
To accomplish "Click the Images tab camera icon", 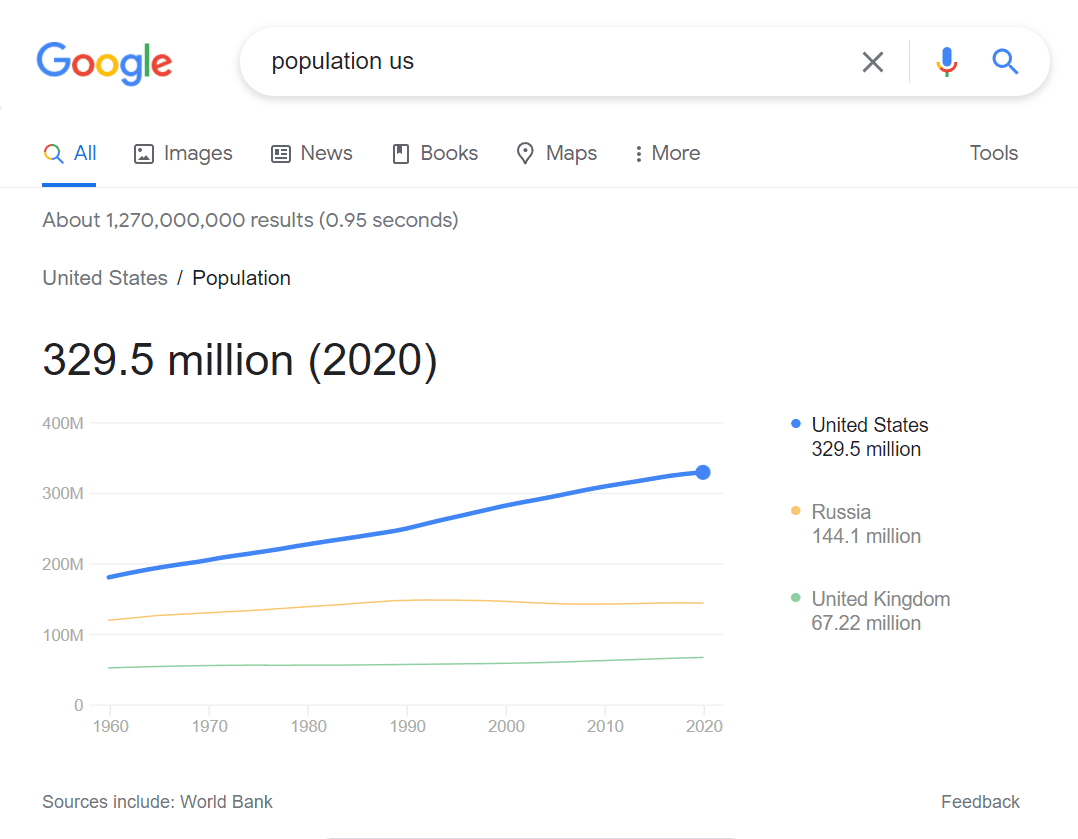I will [x=145, y=153].
